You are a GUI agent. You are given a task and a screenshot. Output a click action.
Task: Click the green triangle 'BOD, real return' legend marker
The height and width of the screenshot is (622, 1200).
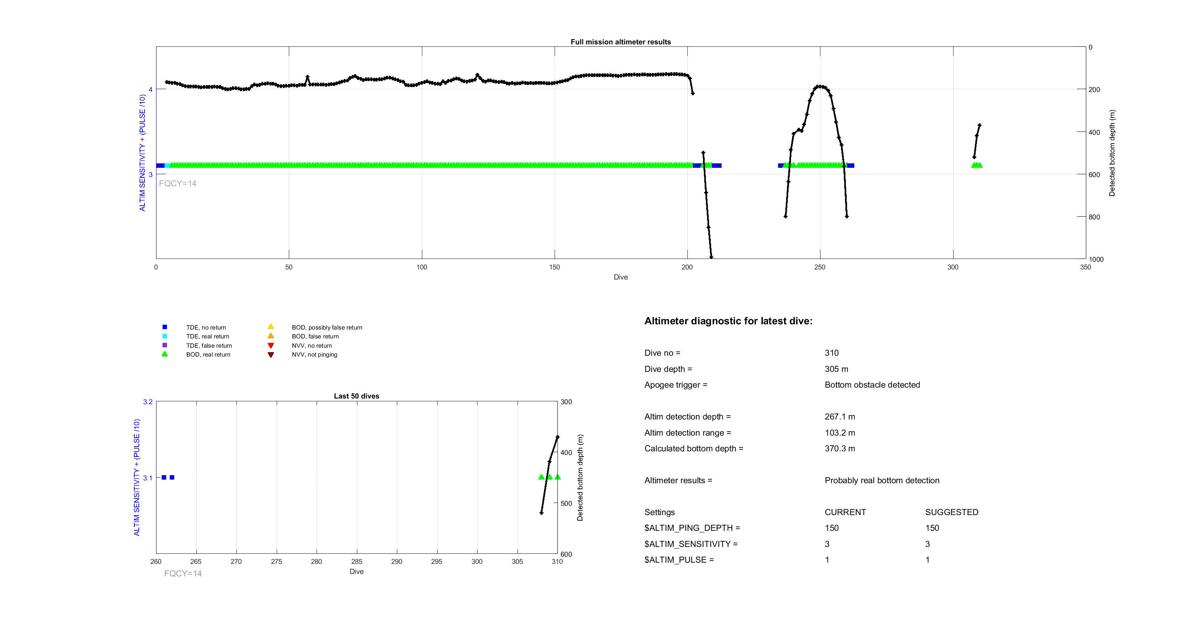pos(165,354)
